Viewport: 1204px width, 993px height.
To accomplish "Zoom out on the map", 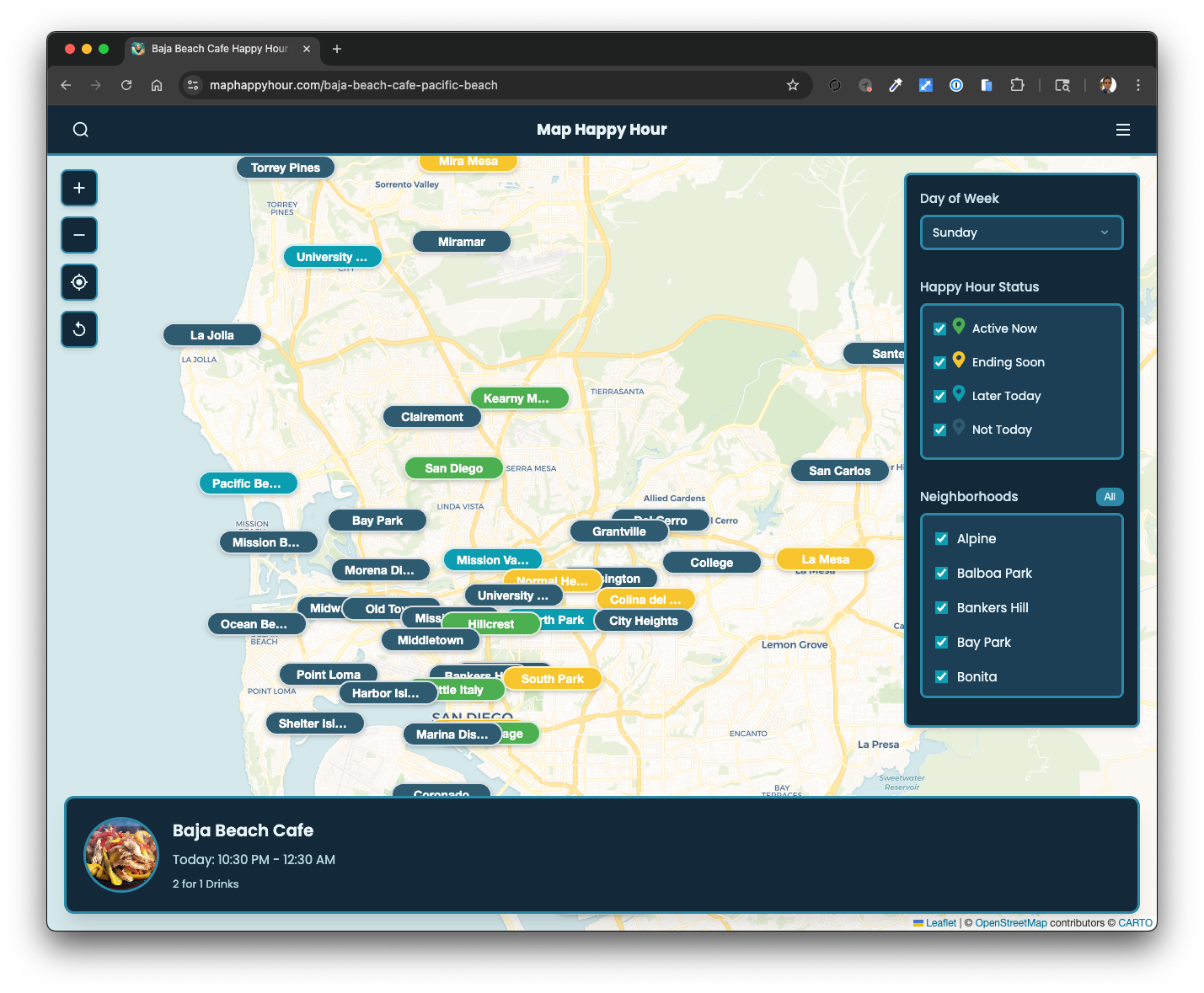I will [x=78, y=234].
